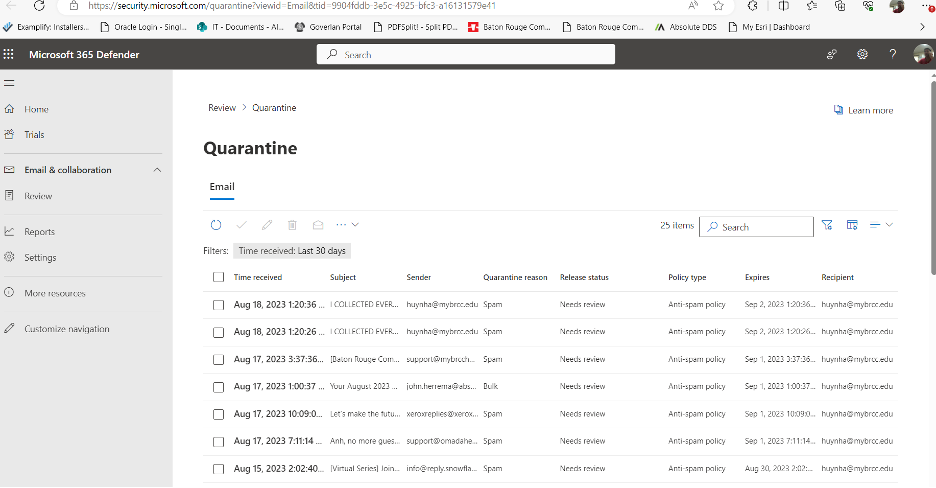Click the Learn more link
936x488 pixels.
coord(864,110)
